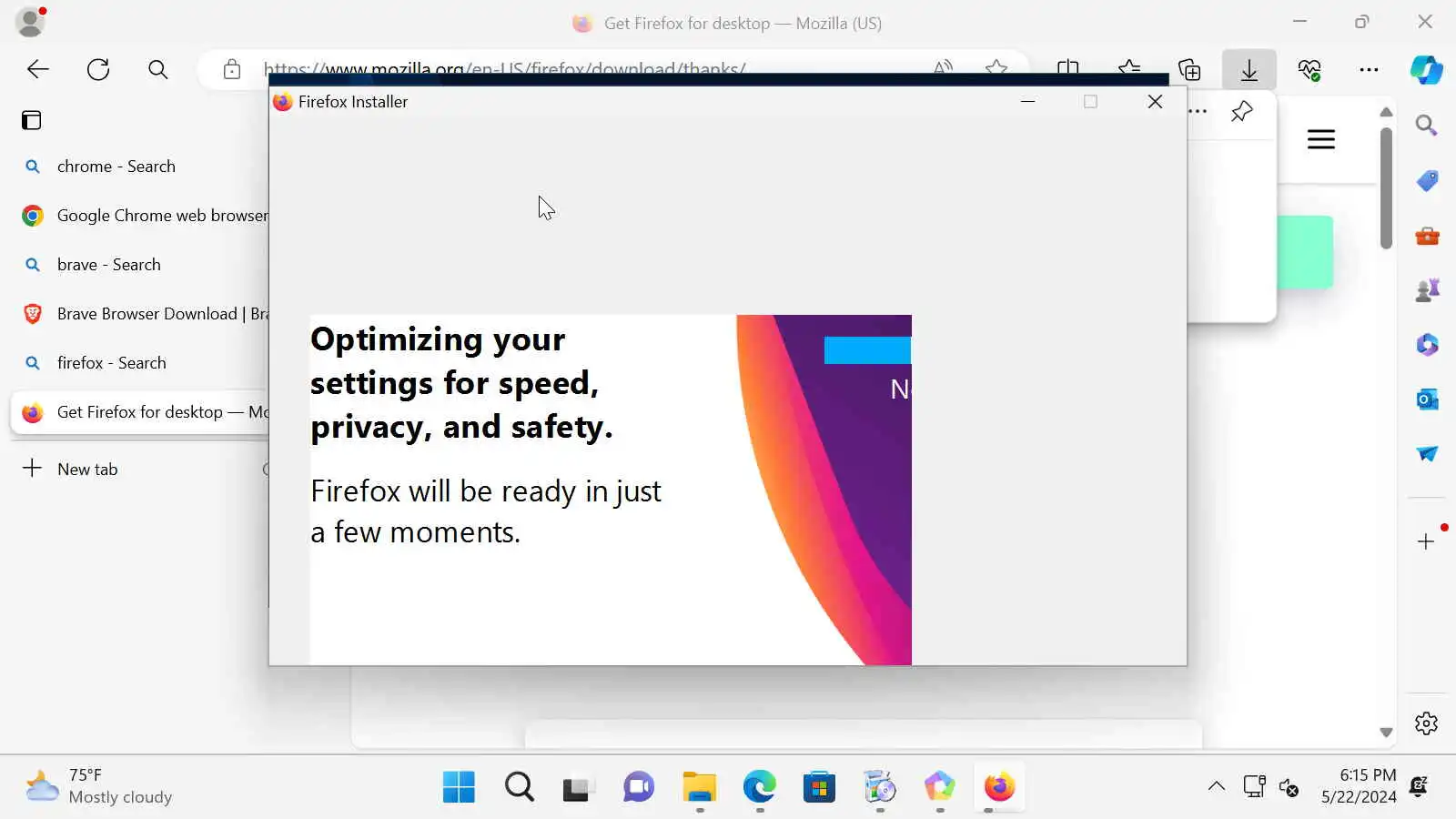Open File Explorer from the taskbar
The height and width of the screenshot is (819, 1456).
tap(699, 787)
